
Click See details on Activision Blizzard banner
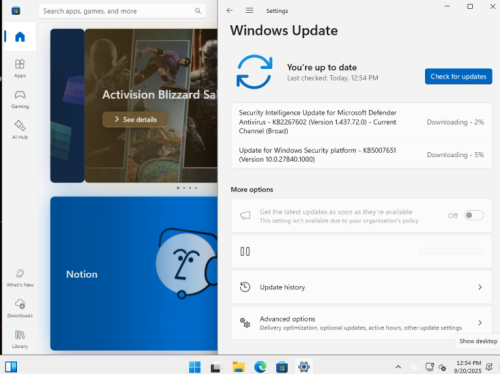[135, 119]
